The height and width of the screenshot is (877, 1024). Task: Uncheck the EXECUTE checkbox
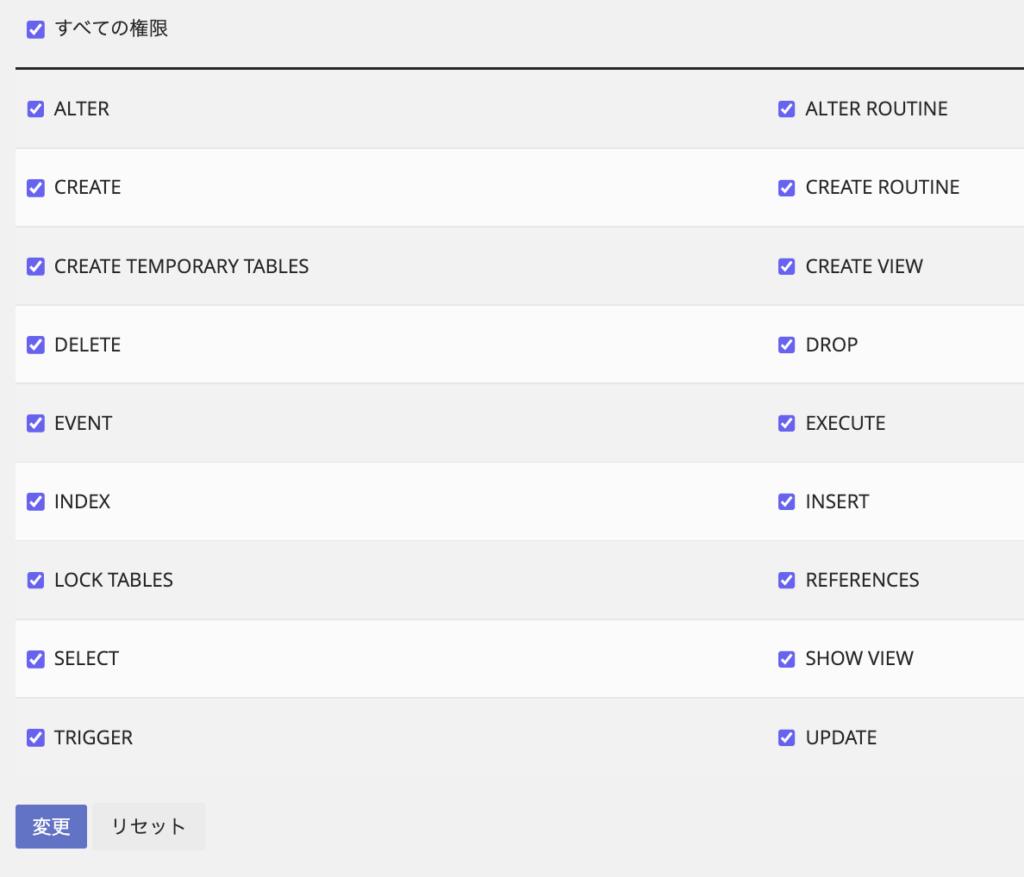[787, 423]
